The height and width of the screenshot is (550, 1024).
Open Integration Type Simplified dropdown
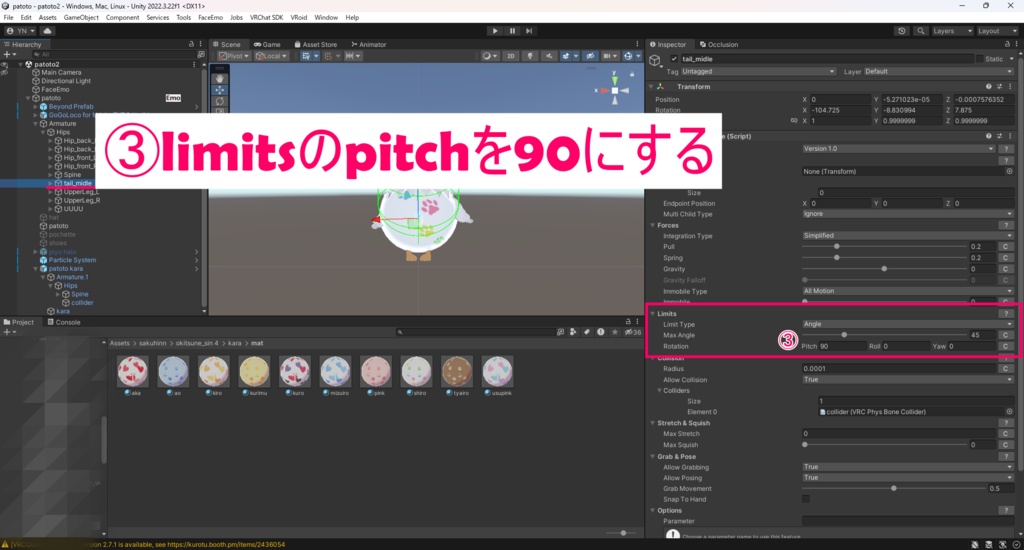(x=908, y=235)
